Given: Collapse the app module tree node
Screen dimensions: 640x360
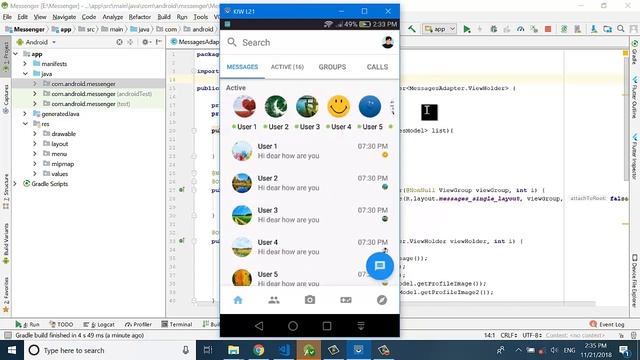Looking at the screenshot, I should click(x=16, y=54).
